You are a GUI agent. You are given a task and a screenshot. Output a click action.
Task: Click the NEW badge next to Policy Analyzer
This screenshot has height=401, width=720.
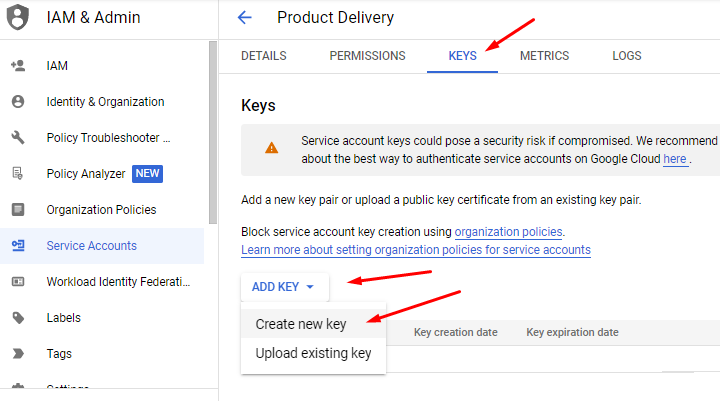click(147, 174)
